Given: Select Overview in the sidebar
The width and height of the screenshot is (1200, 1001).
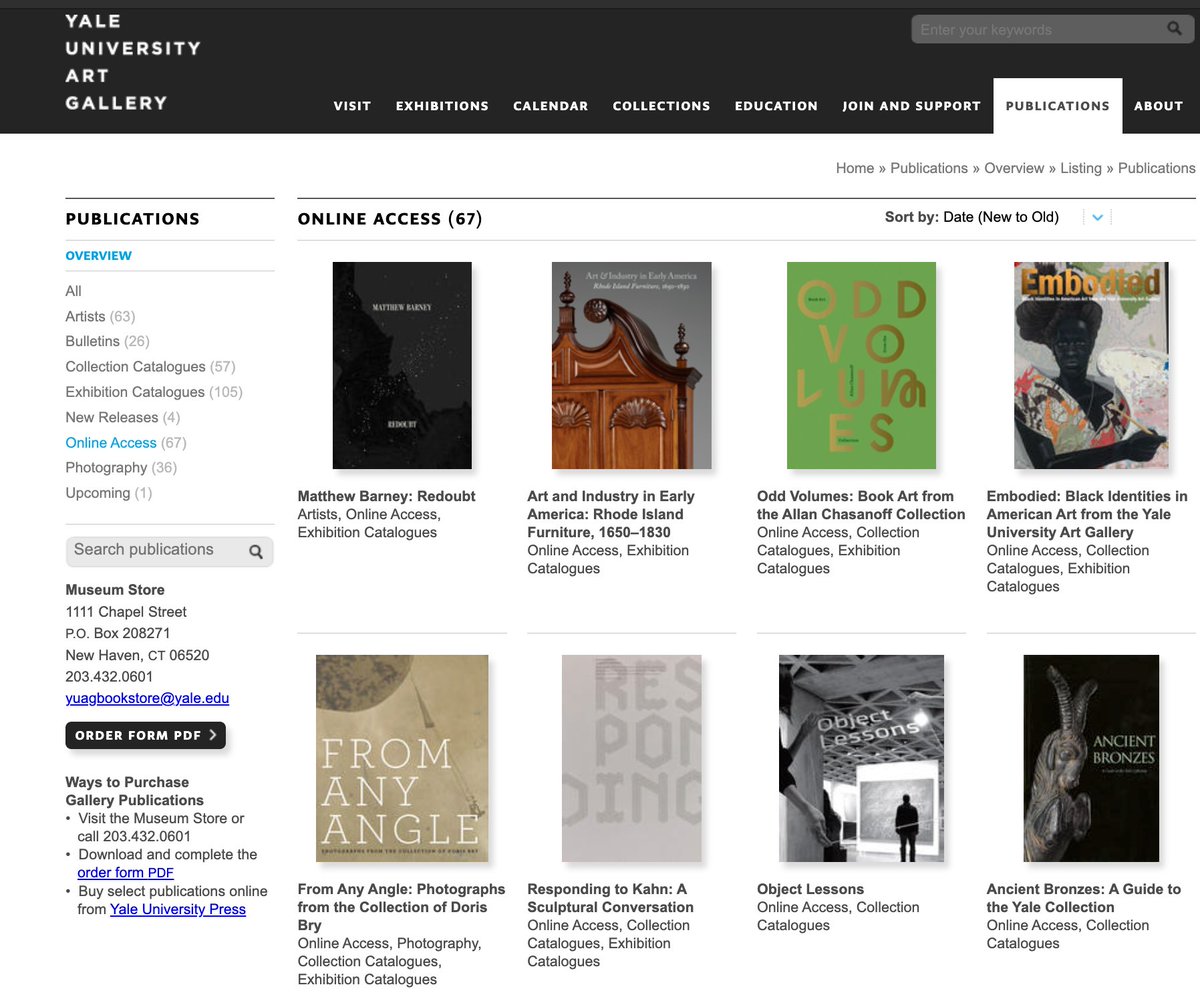Looking at the screenshot, I should coord(99,256).
